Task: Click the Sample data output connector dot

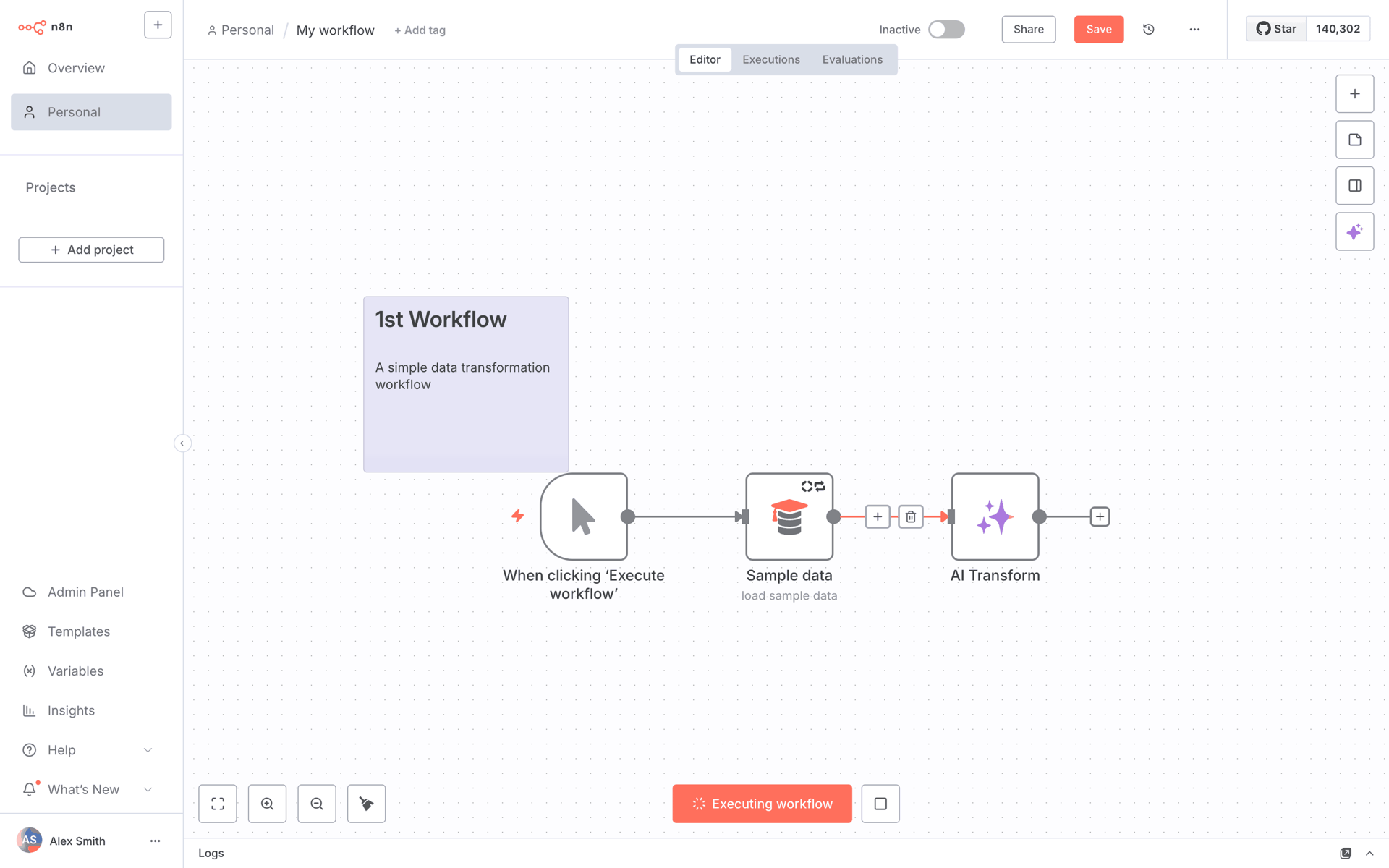Action: (833, 516)
